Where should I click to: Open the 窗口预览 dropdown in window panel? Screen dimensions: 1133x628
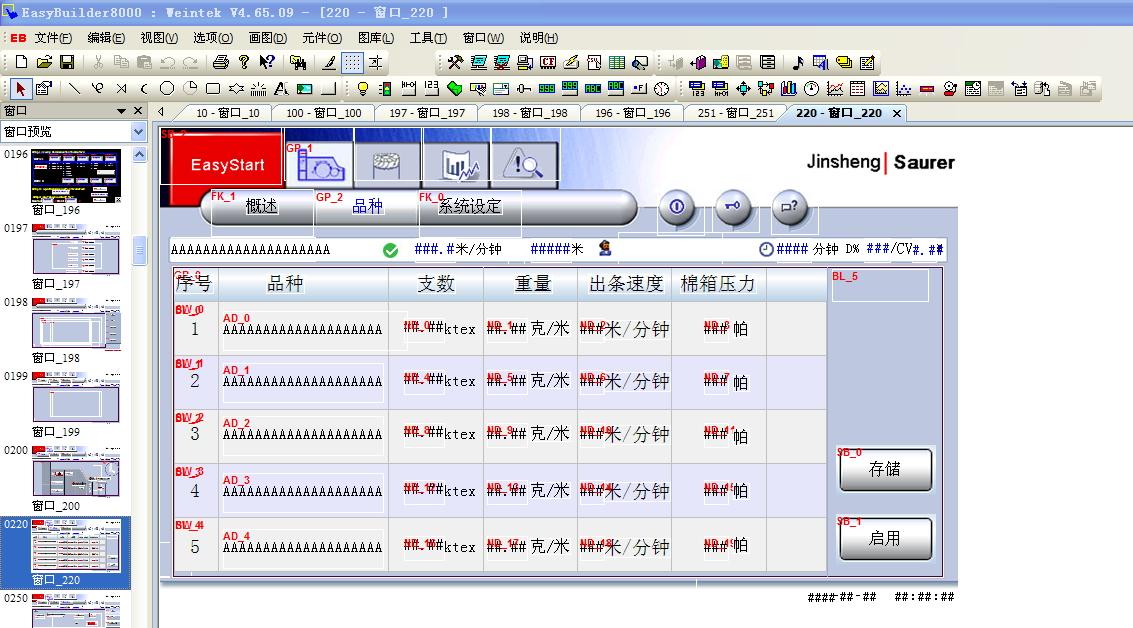coord(138,132)
